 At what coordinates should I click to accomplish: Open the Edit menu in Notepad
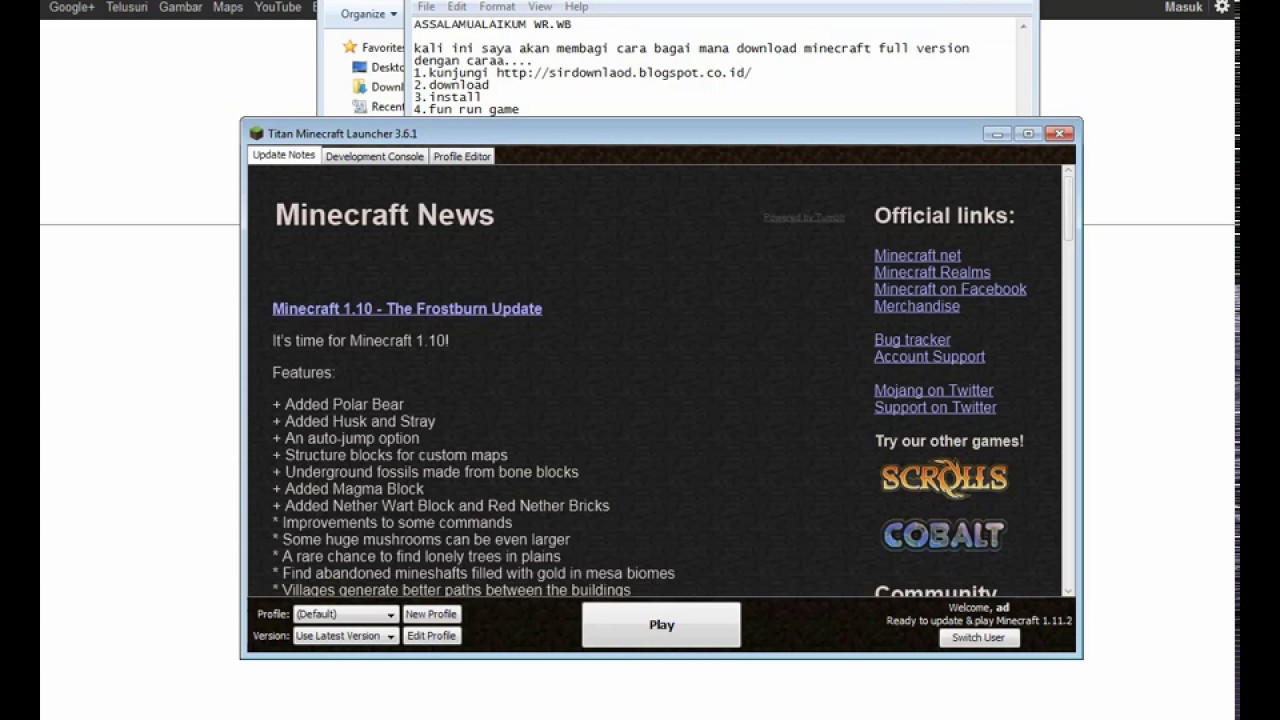pos(457,7)
